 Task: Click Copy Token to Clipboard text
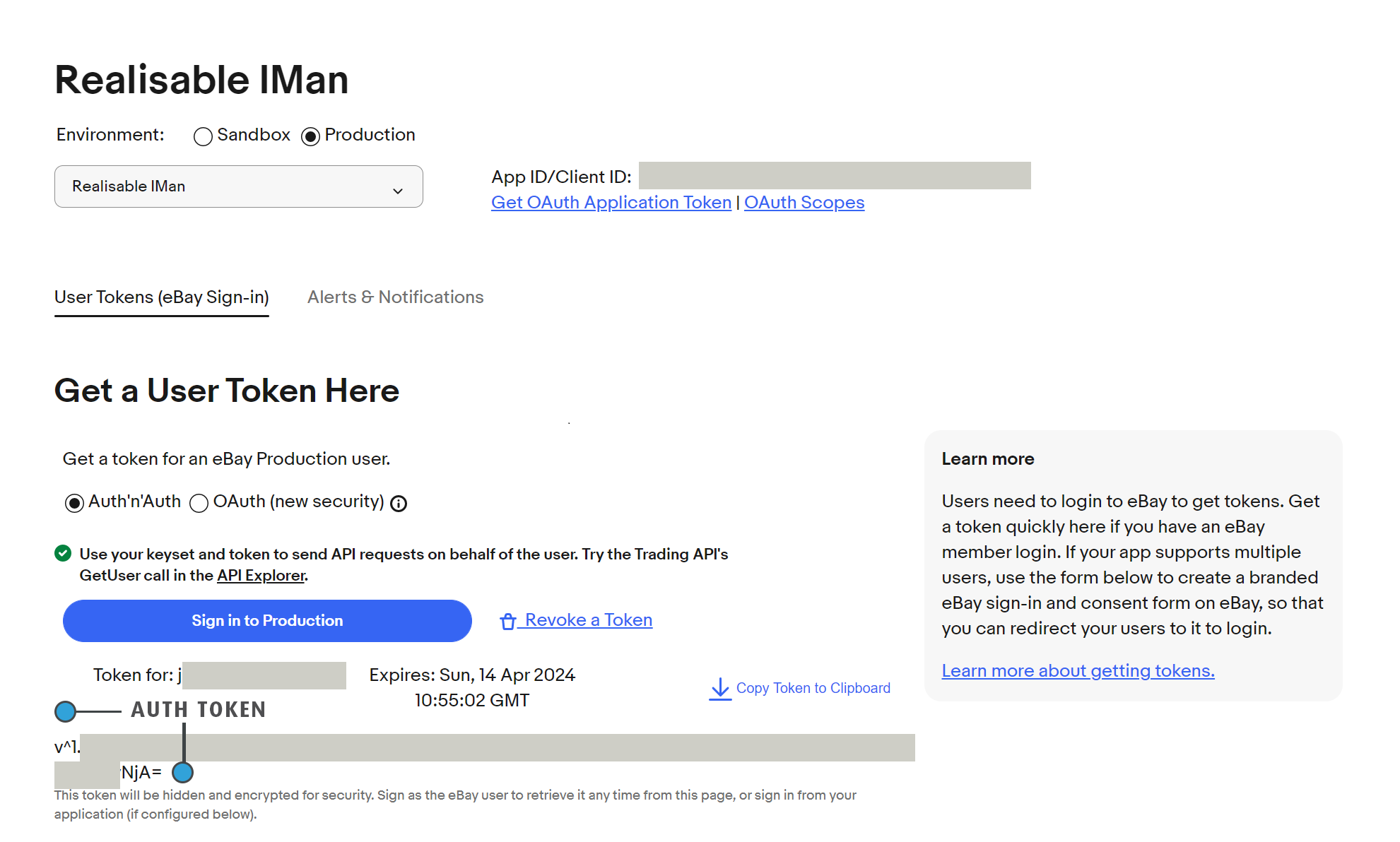click(813, 688)
